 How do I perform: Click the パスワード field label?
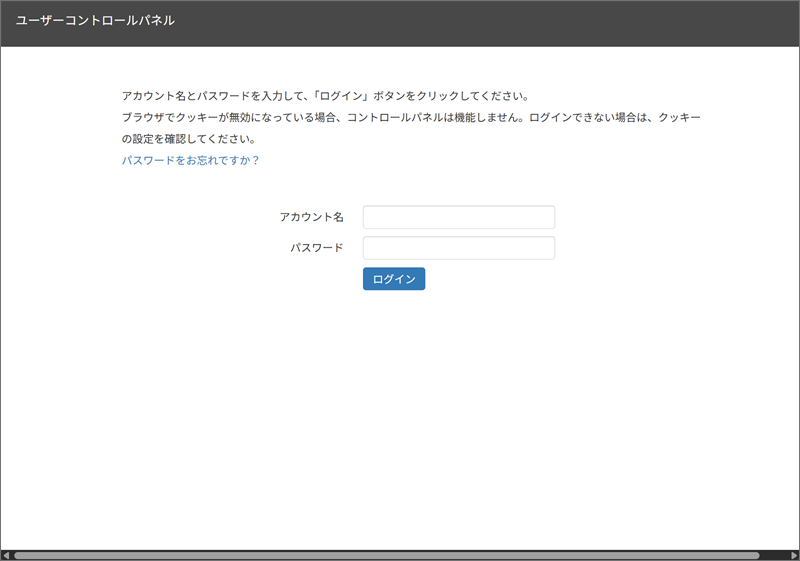click(317, 248)
